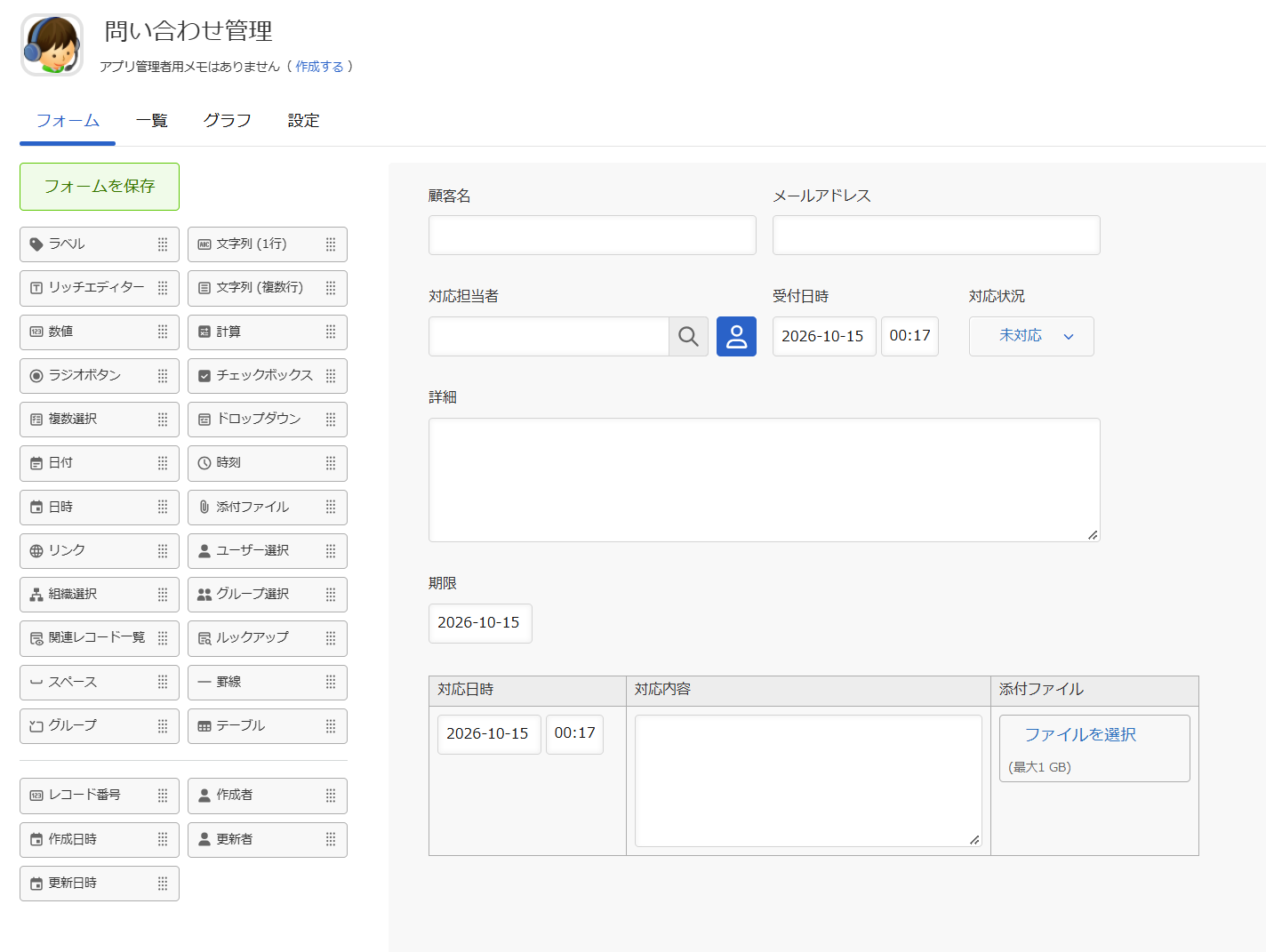Click the 対応内容 text area in the table

pyautogui.click(x=808, y=781)
